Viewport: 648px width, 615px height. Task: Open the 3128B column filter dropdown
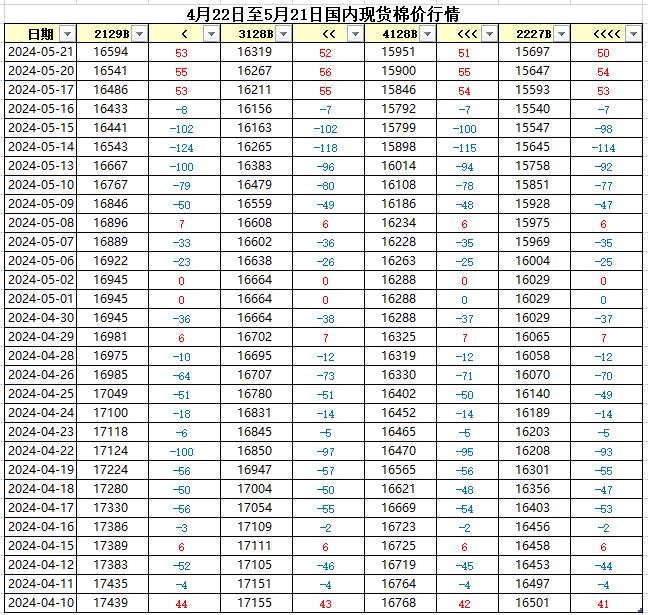click(x=284, y=34)
